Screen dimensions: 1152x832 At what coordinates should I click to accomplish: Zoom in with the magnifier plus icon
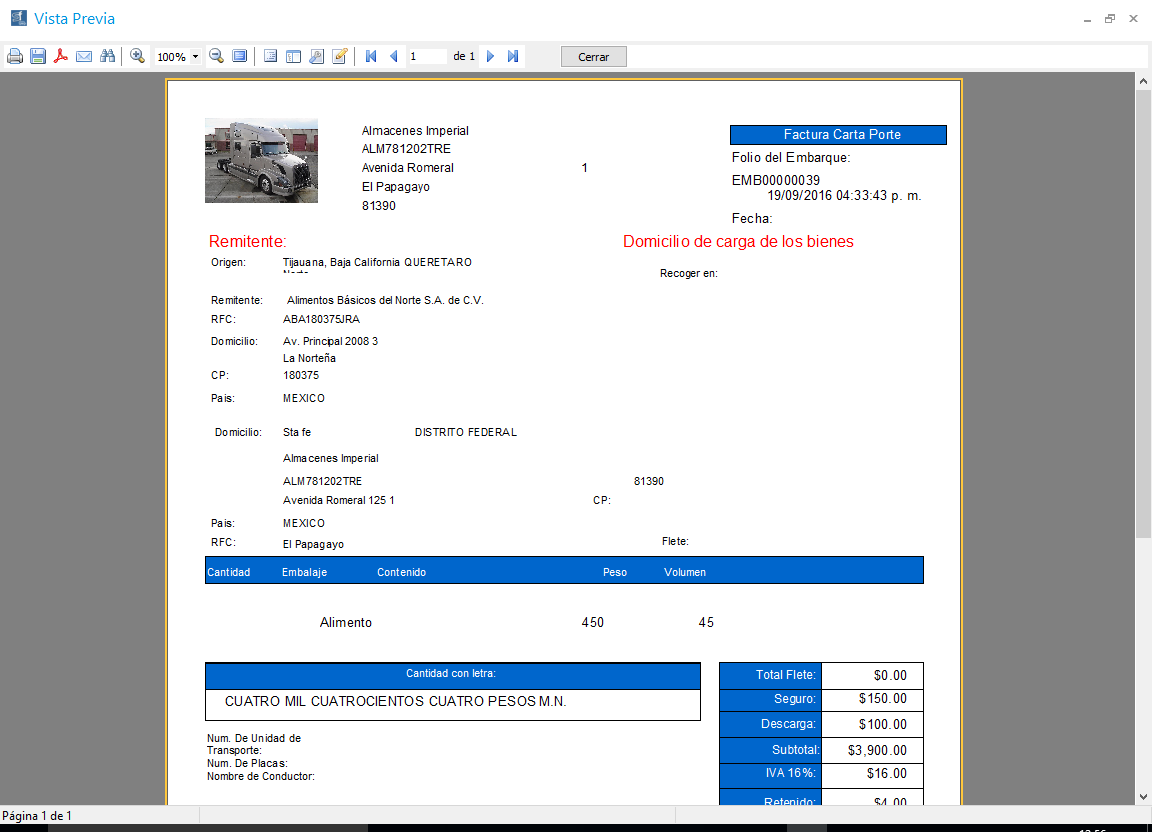138,57
